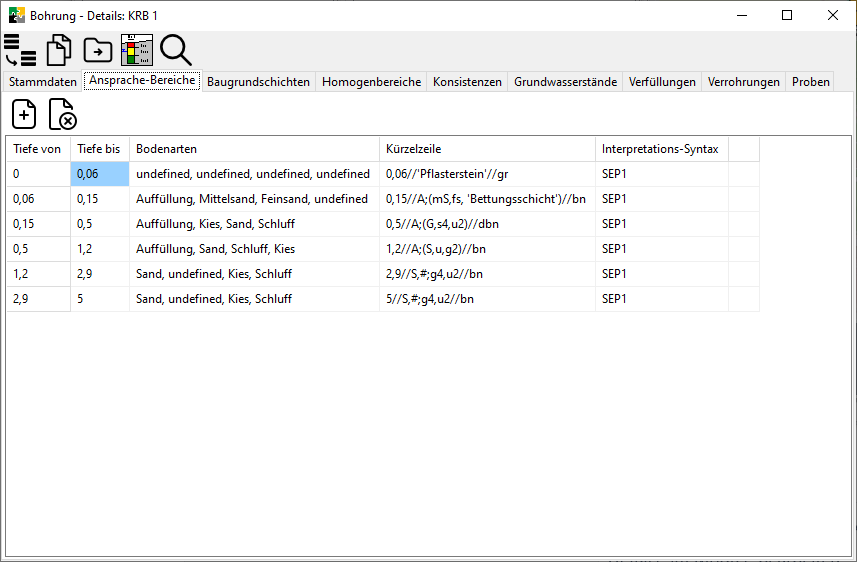
Task: Click the list reorder icon in toolbar
Action: point(19,50)
